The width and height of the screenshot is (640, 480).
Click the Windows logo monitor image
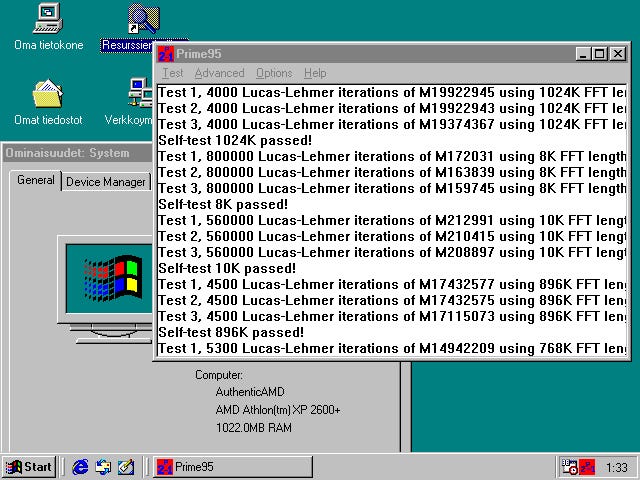click(x=105, y=289)
